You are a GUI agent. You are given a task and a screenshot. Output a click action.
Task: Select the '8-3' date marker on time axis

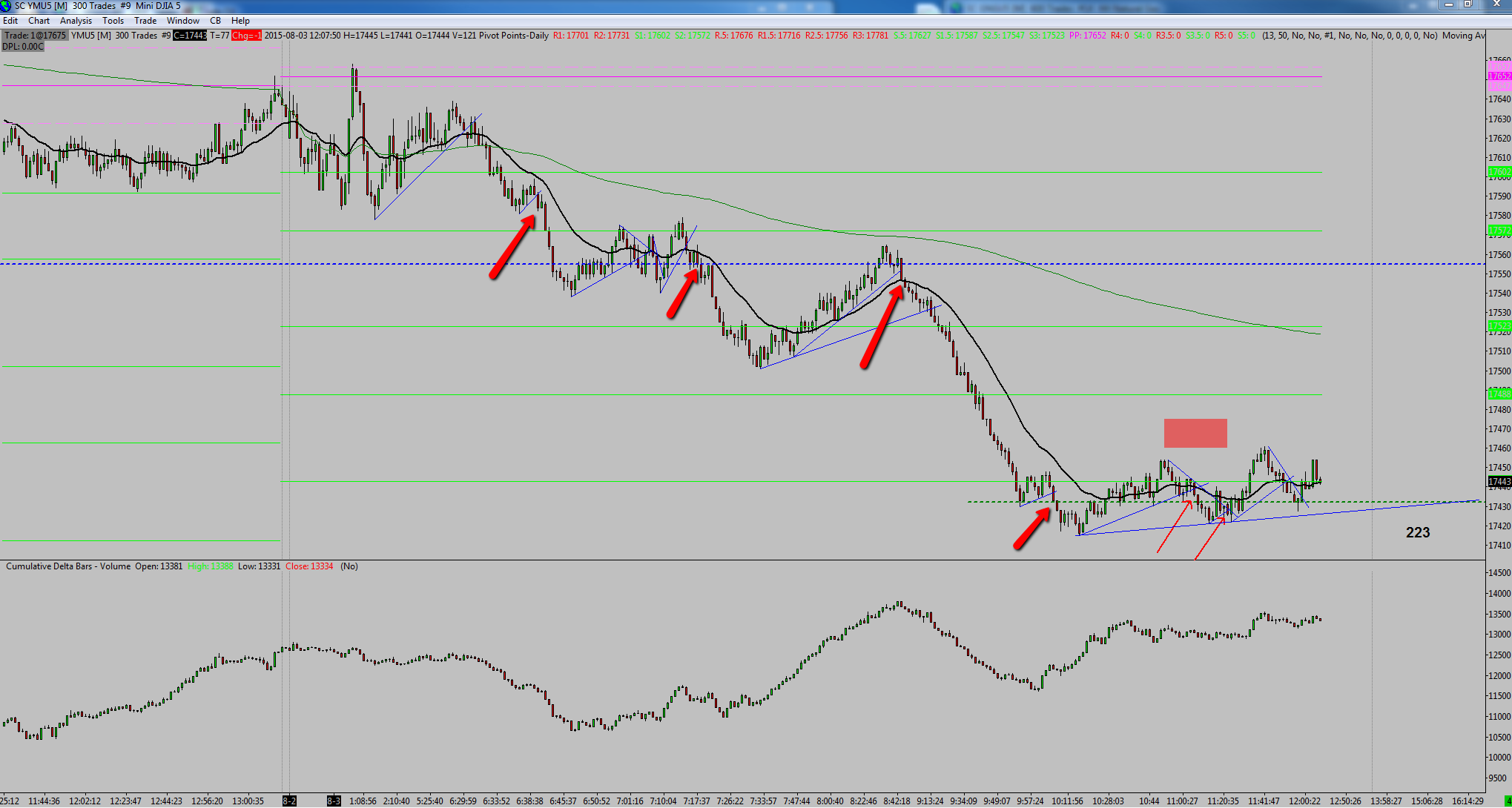coord(334,801)
